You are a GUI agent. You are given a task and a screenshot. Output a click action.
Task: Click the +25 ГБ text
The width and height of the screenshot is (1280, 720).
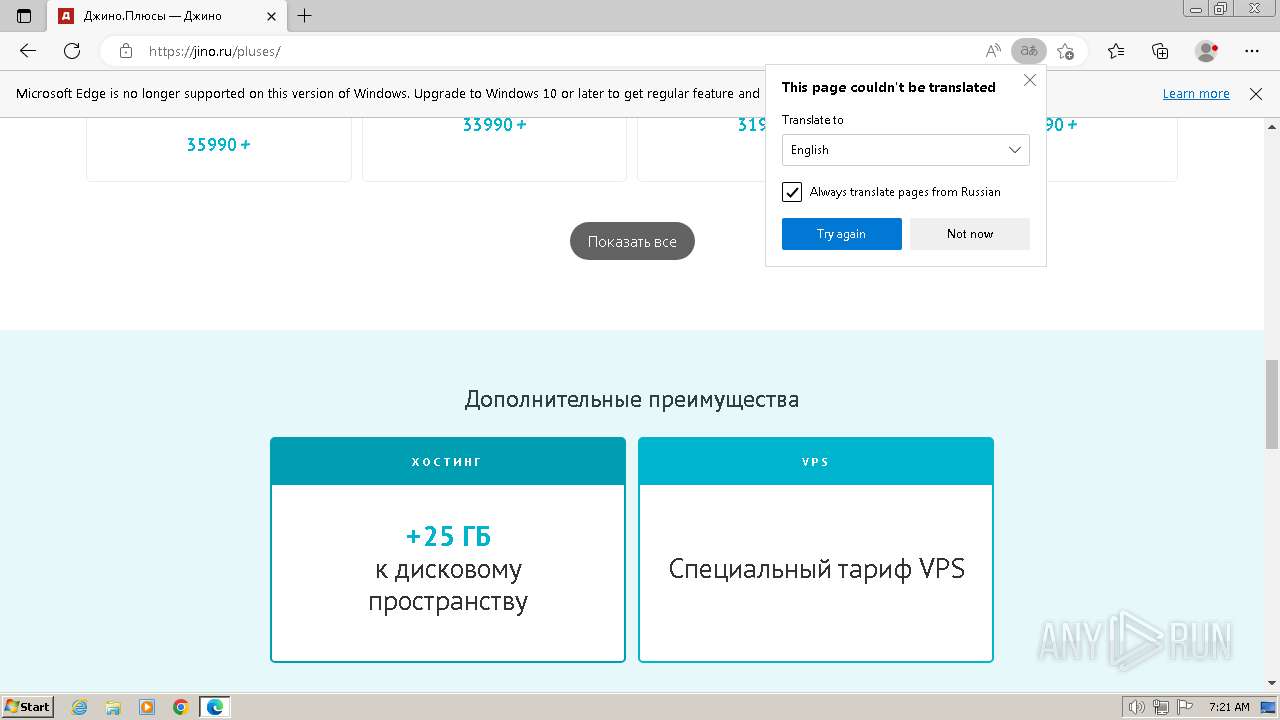point(448,537)
